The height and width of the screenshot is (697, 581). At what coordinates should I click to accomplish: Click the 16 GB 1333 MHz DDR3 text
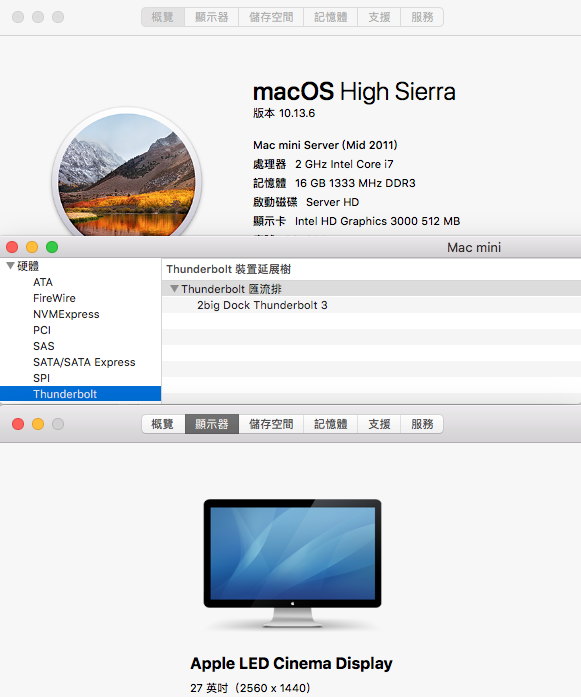[355, 183]
